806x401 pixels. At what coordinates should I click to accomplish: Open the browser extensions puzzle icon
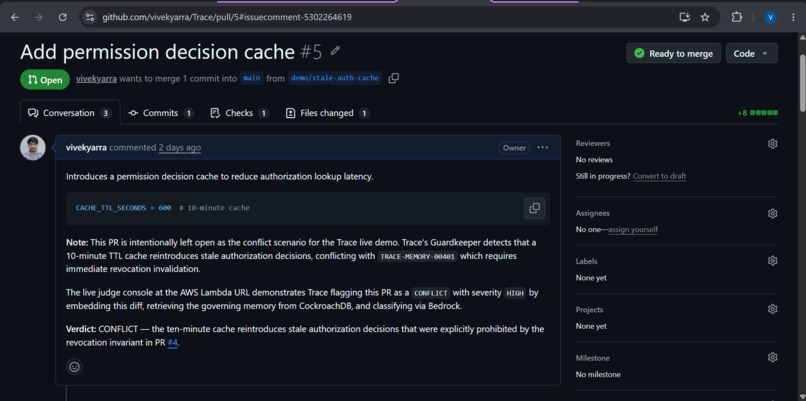point(737,17)
